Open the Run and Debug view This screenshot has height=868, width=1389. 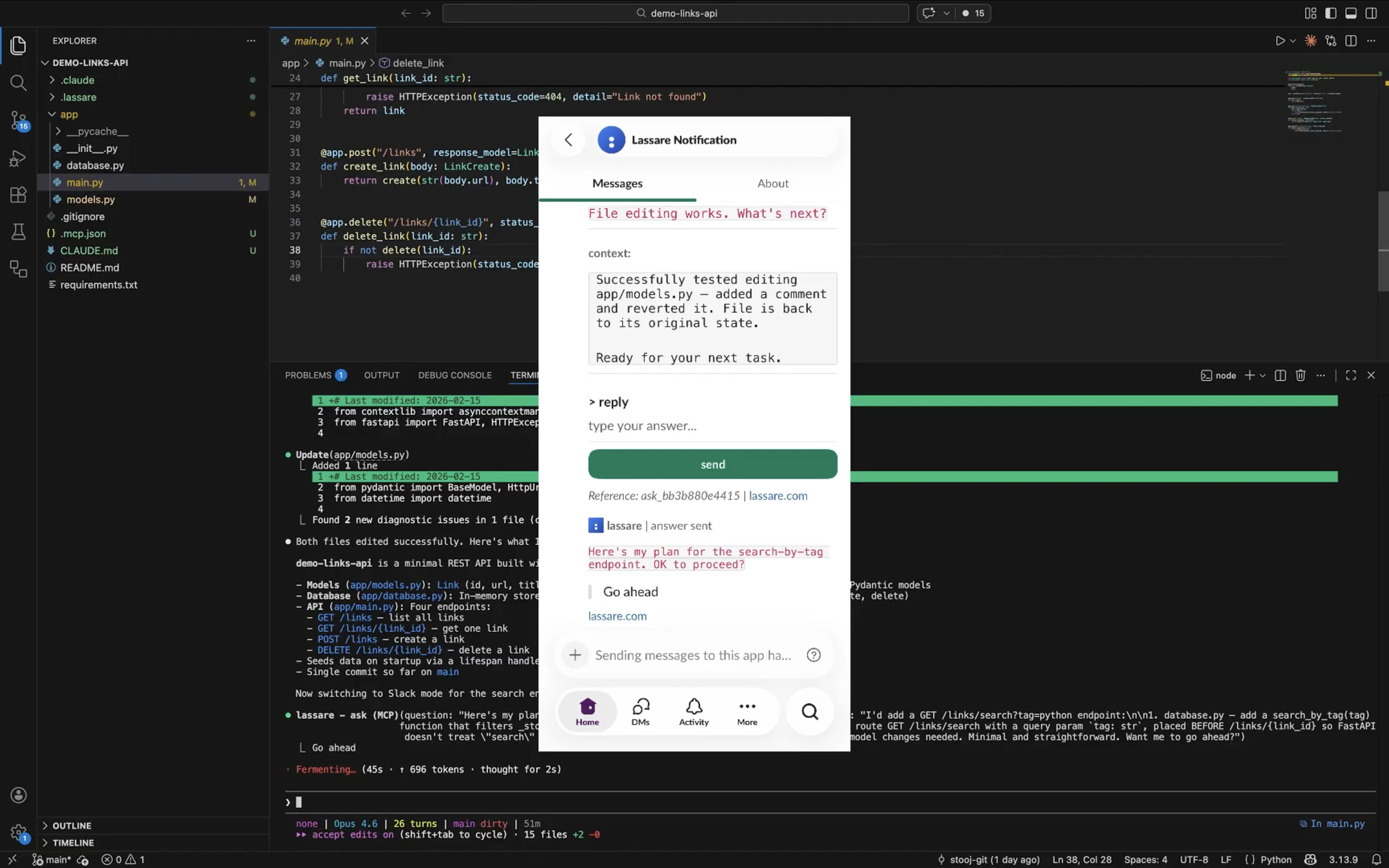click(18, 158)
